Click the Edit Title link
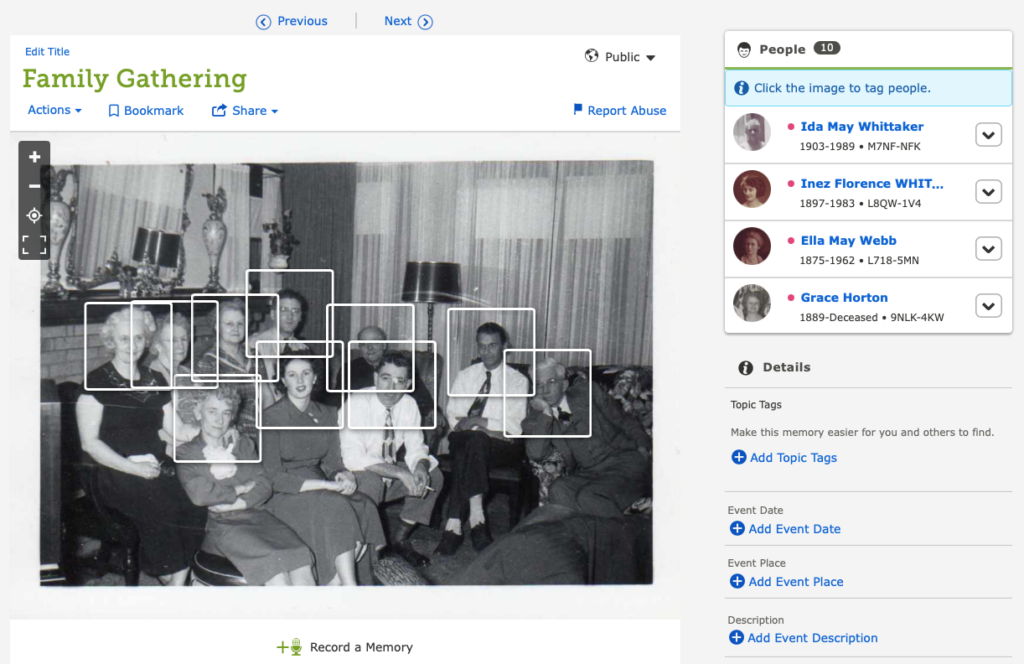 47,52
